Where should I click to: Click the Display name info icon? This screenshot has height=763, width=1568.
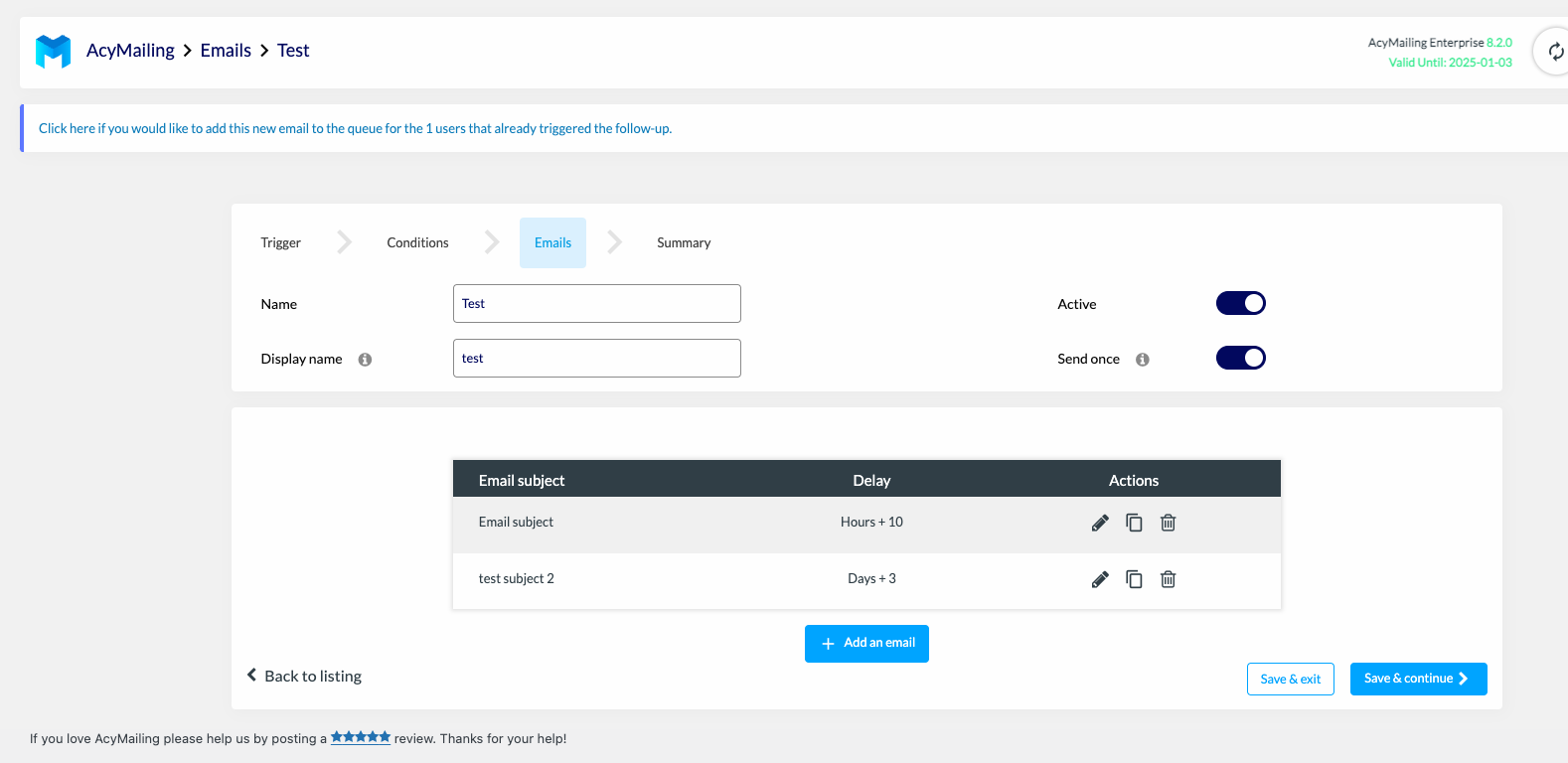point(365,360)
